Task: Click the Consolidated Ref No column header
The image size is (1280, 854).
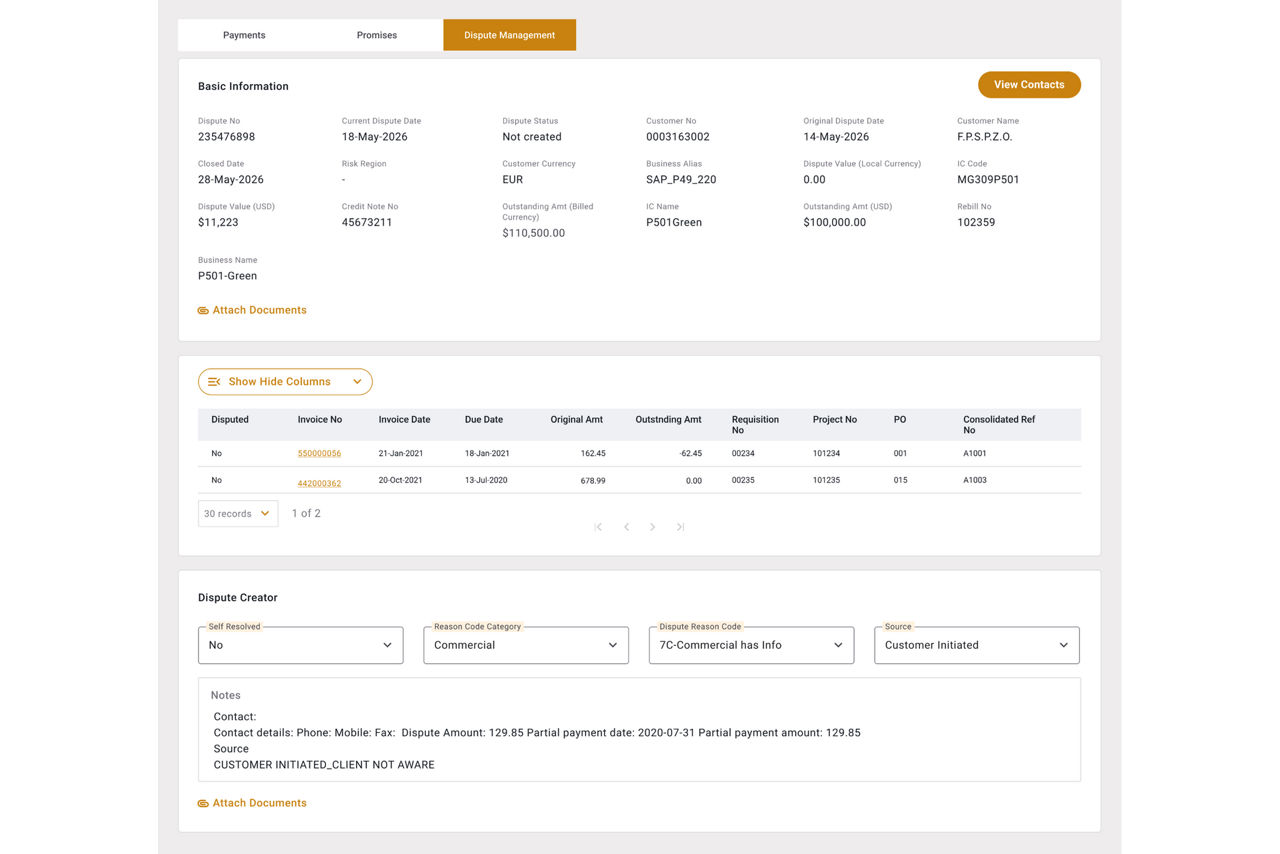Action: click(x=999, y=425)
